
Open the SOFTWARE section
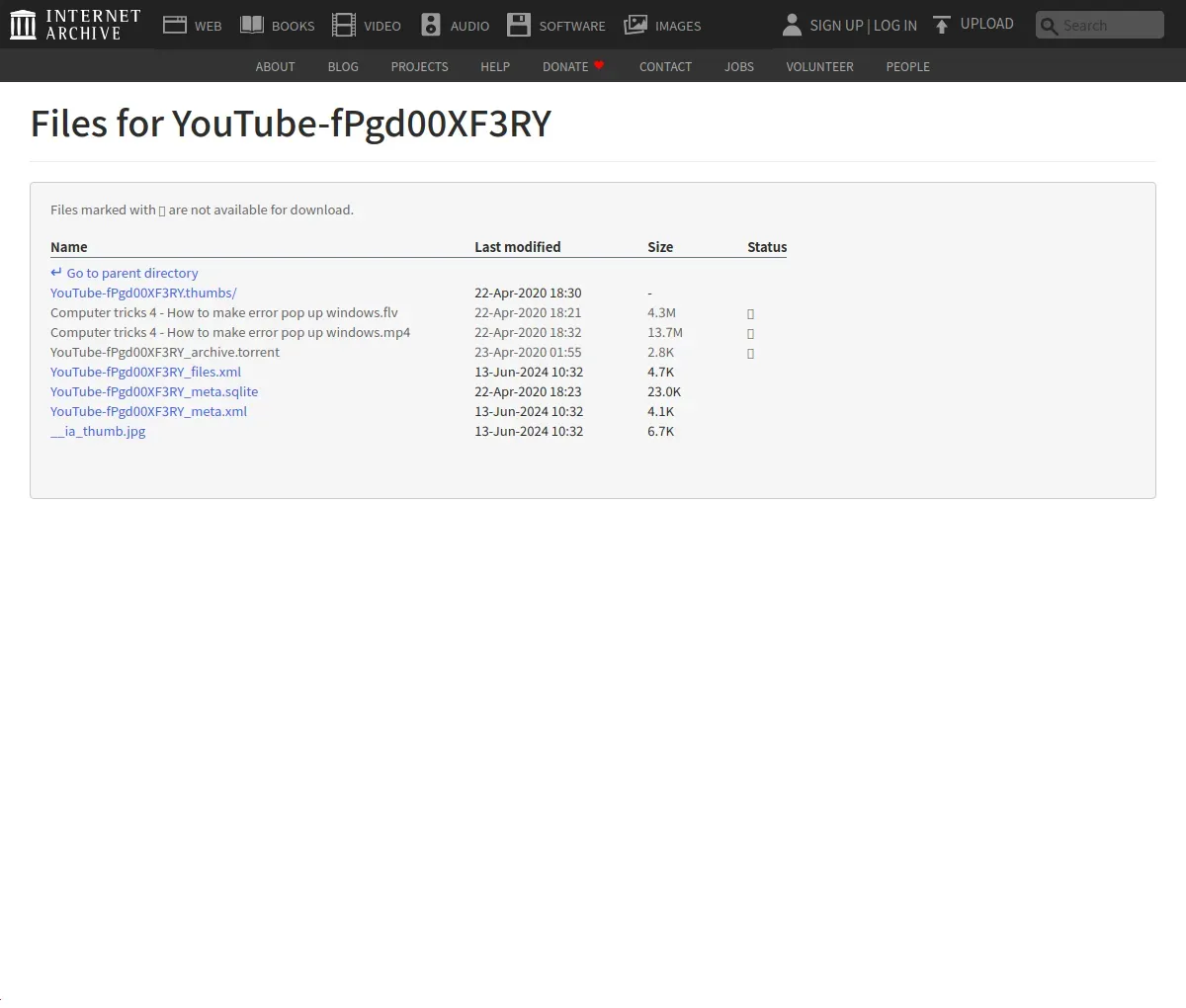(x=572, y=26)
